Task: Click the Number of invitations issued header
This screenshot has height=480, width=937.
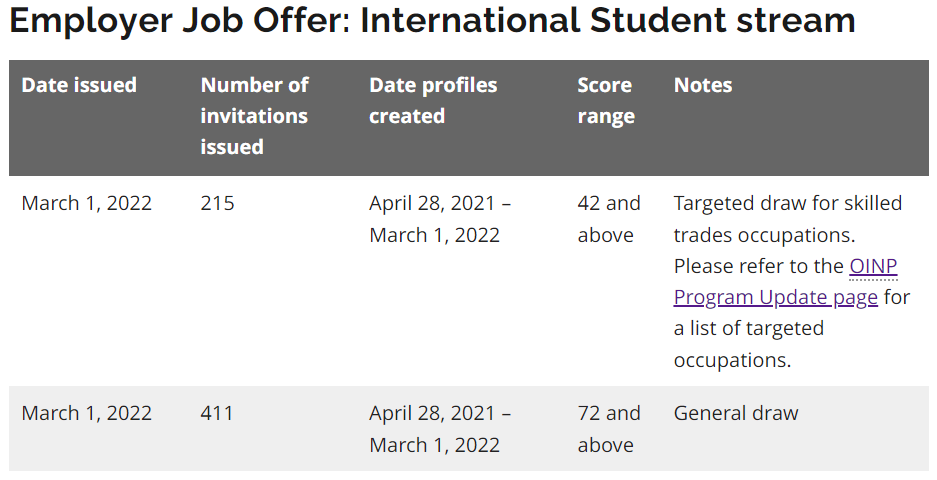Action: tap(254, 116)
